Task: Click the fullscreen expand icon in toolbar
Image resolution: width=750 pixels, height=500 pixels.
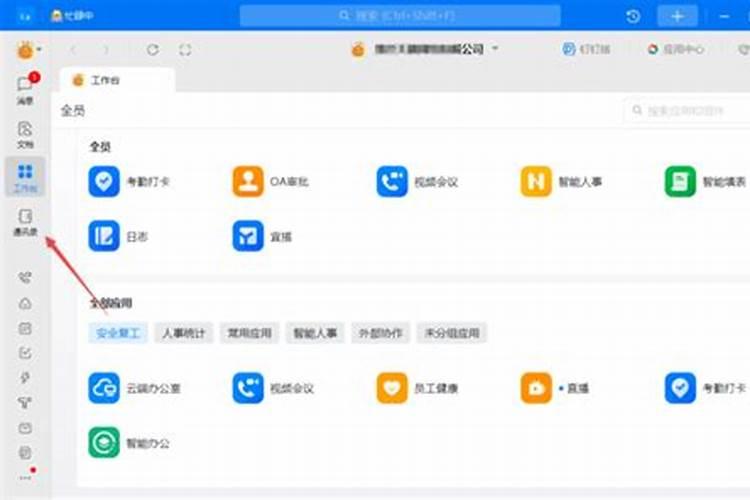Action: 185,49
